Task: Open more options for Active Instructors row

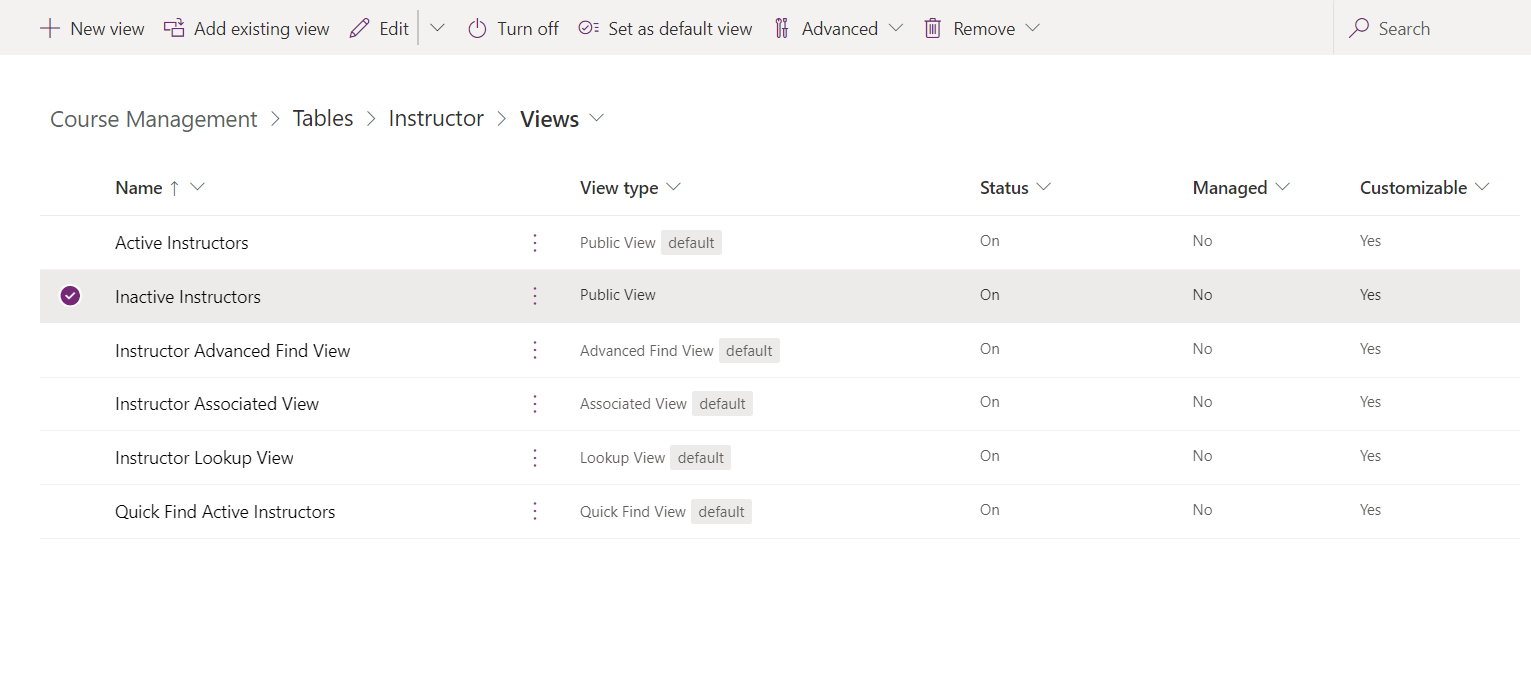Action: point(535,243)
